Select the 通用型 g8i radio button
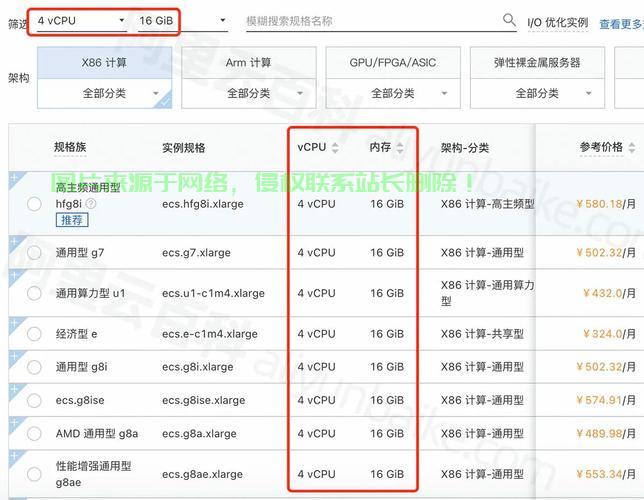This screenshot has height=500, width=644. (34, 366)
